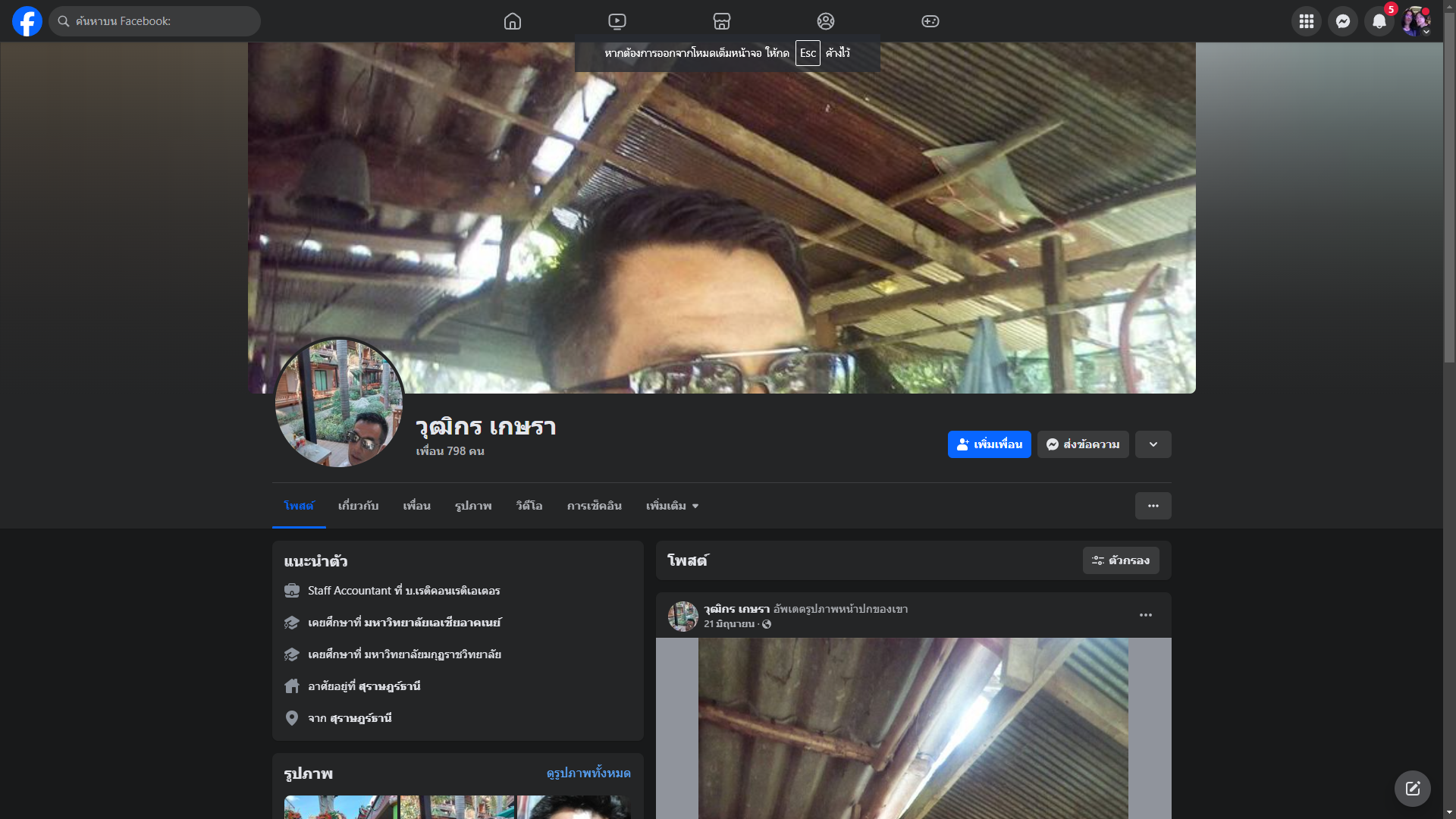Switch to the รูปภาพ tab
The image size is (1456, 819).
click(x=473, y=506)
